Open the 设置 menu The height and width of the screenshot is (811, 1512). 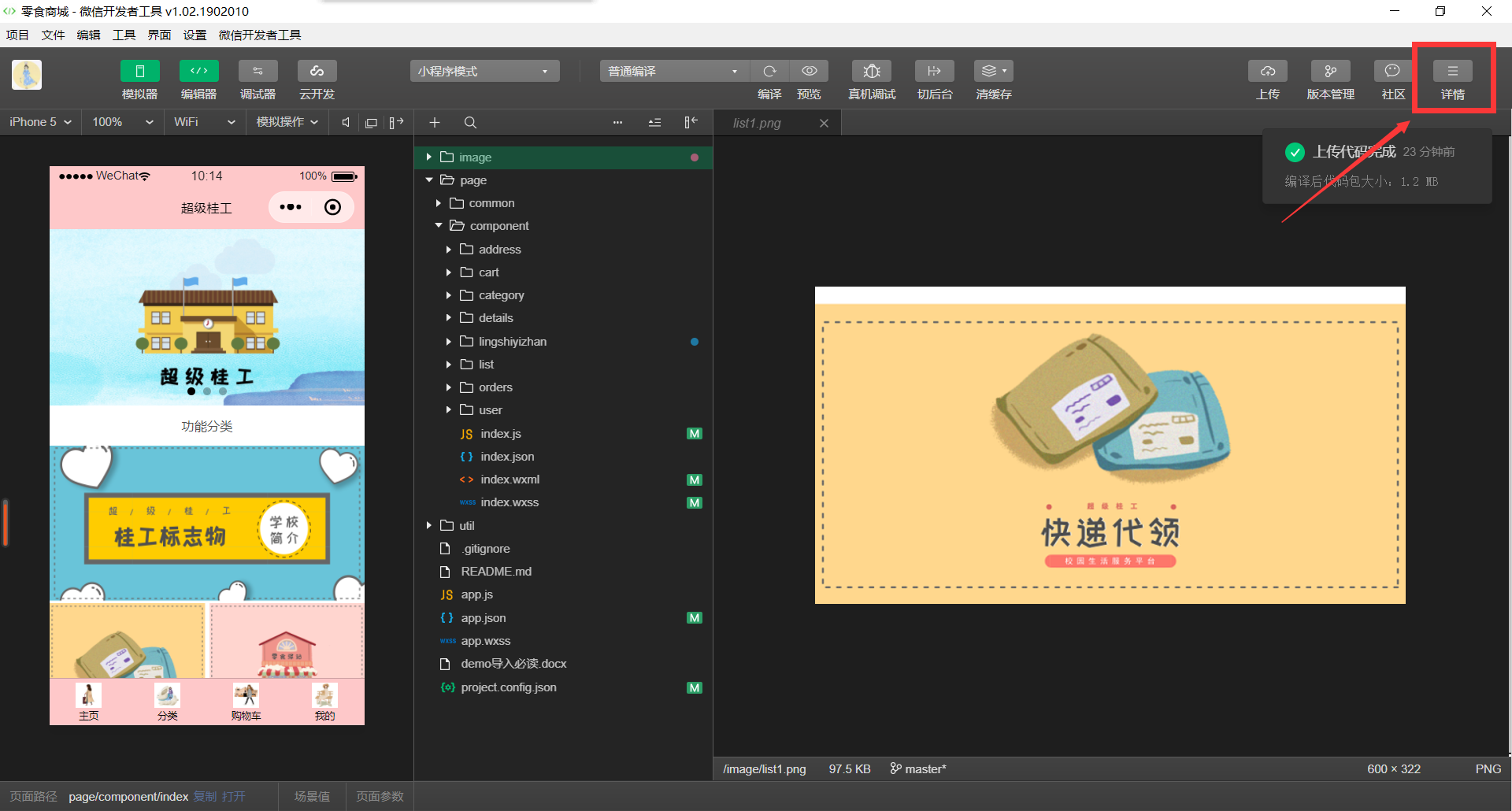click(195, 35)
